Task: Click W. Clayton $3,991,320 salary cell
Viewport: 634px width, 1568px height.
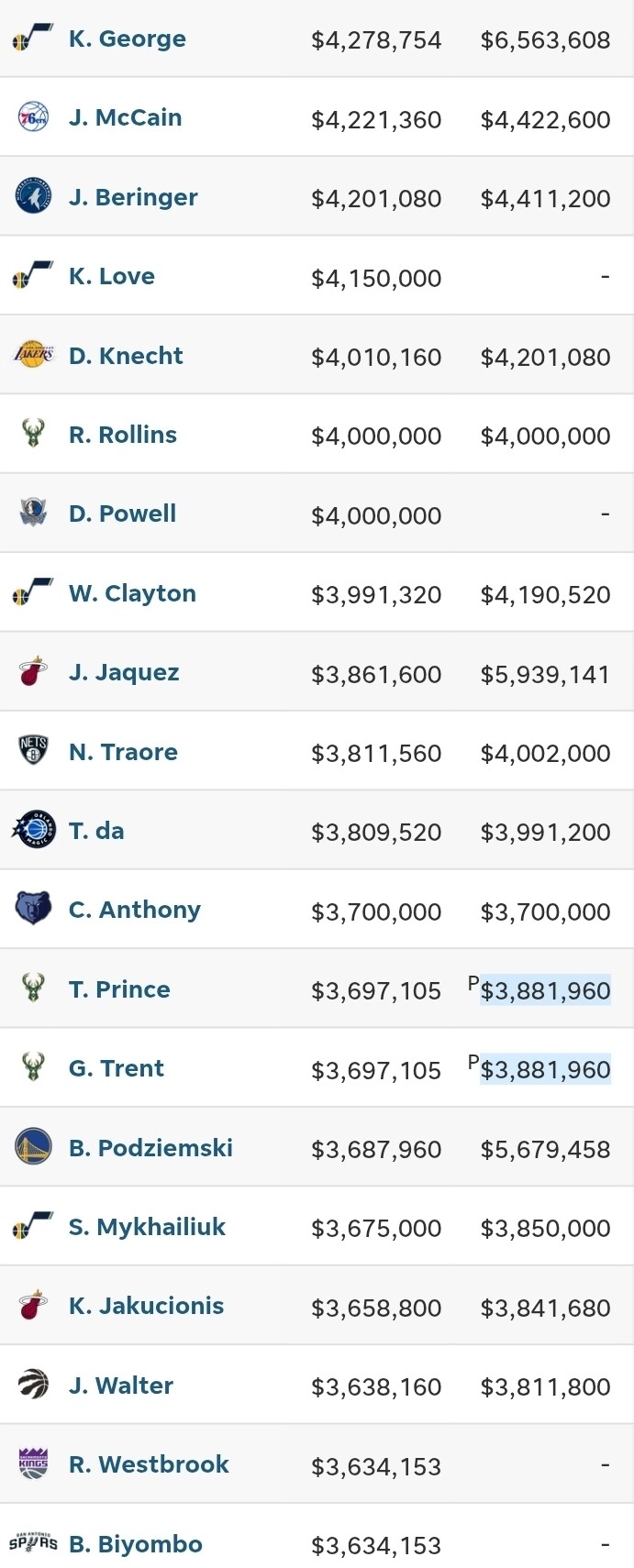Action: pos(376,594)
